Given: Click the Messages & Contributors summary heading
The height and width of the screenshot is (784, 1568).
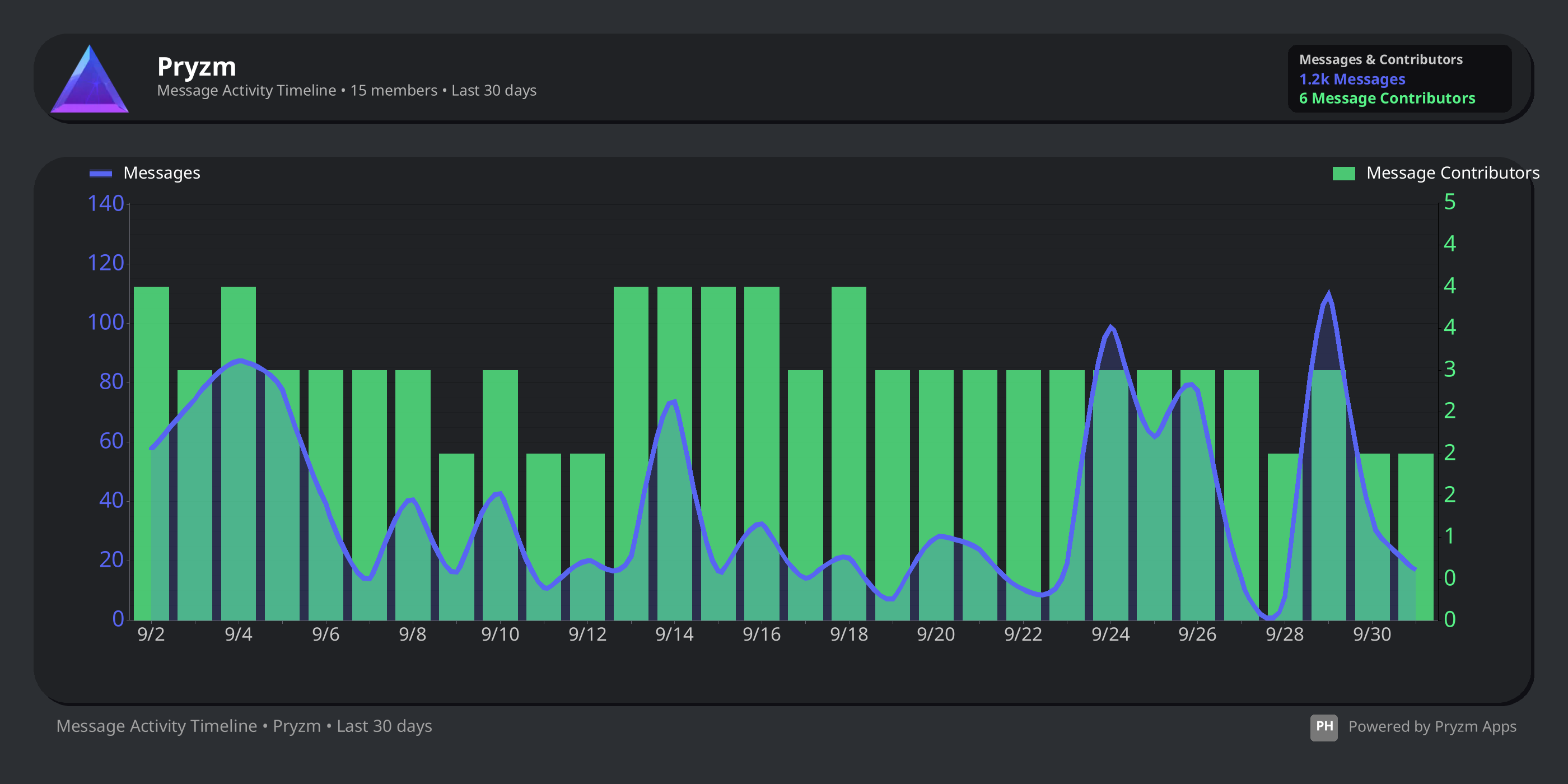Looking at the screenshot, I should click(1380, 60).
